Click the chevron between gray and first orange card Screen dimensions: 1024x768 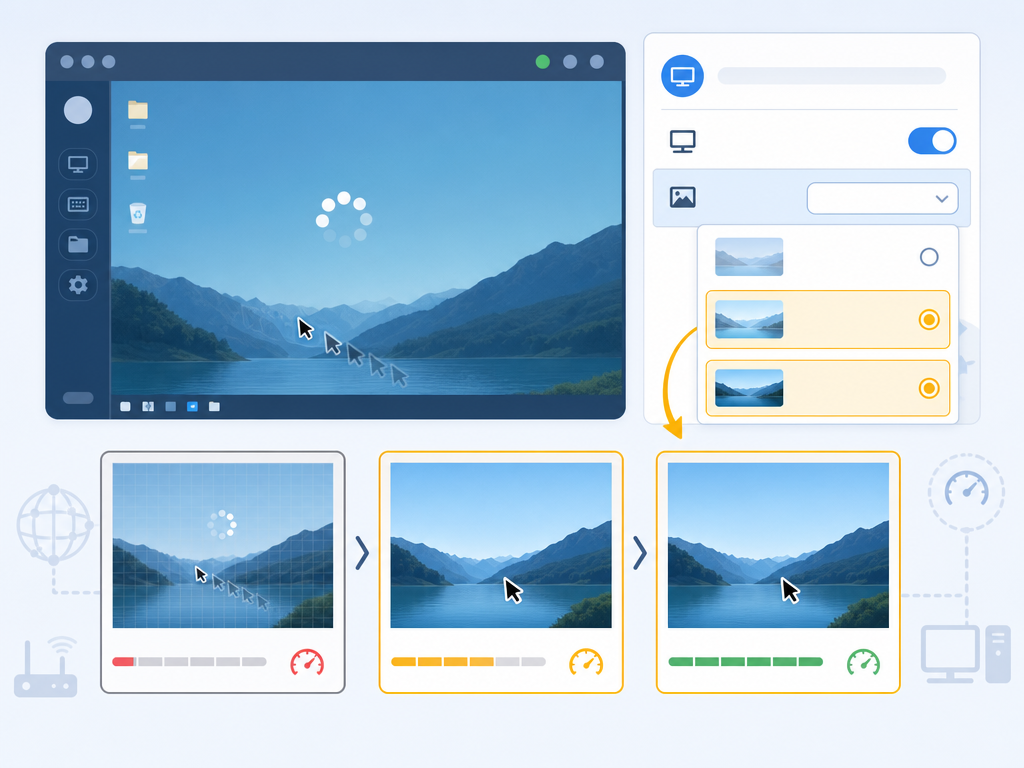click(x=362, y=553)
